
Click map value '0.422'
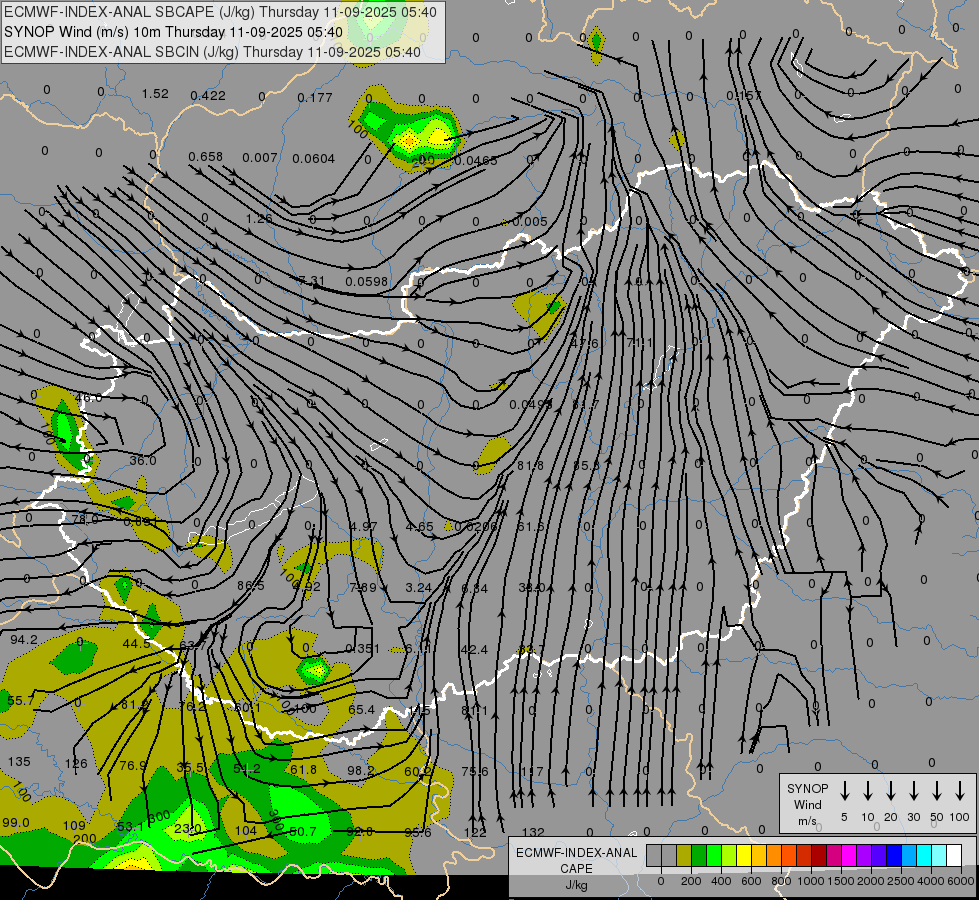pyautogui.click(x=208, y=96)
